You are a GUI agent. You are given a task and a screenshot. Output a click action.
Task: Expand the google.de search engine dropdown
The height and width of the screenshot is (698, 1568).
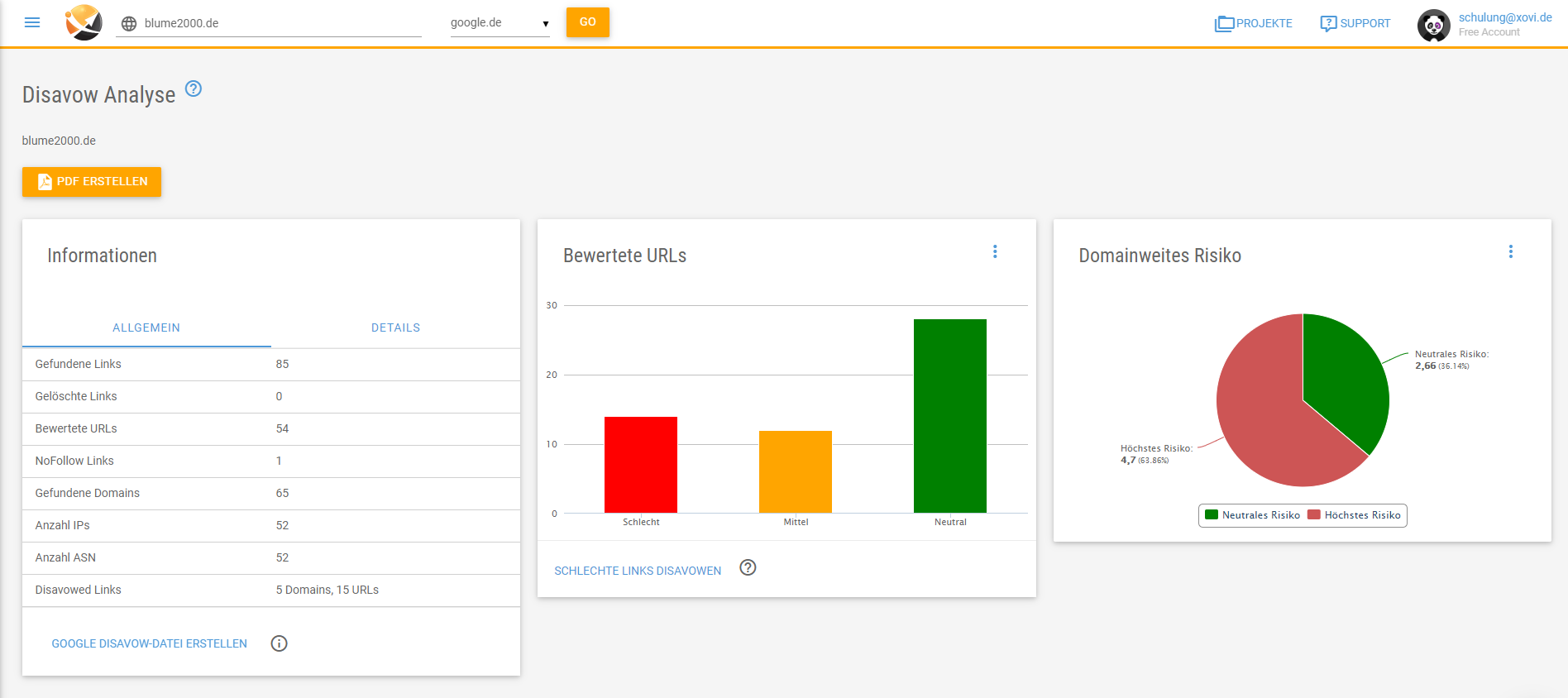click(x=500, y=23)
